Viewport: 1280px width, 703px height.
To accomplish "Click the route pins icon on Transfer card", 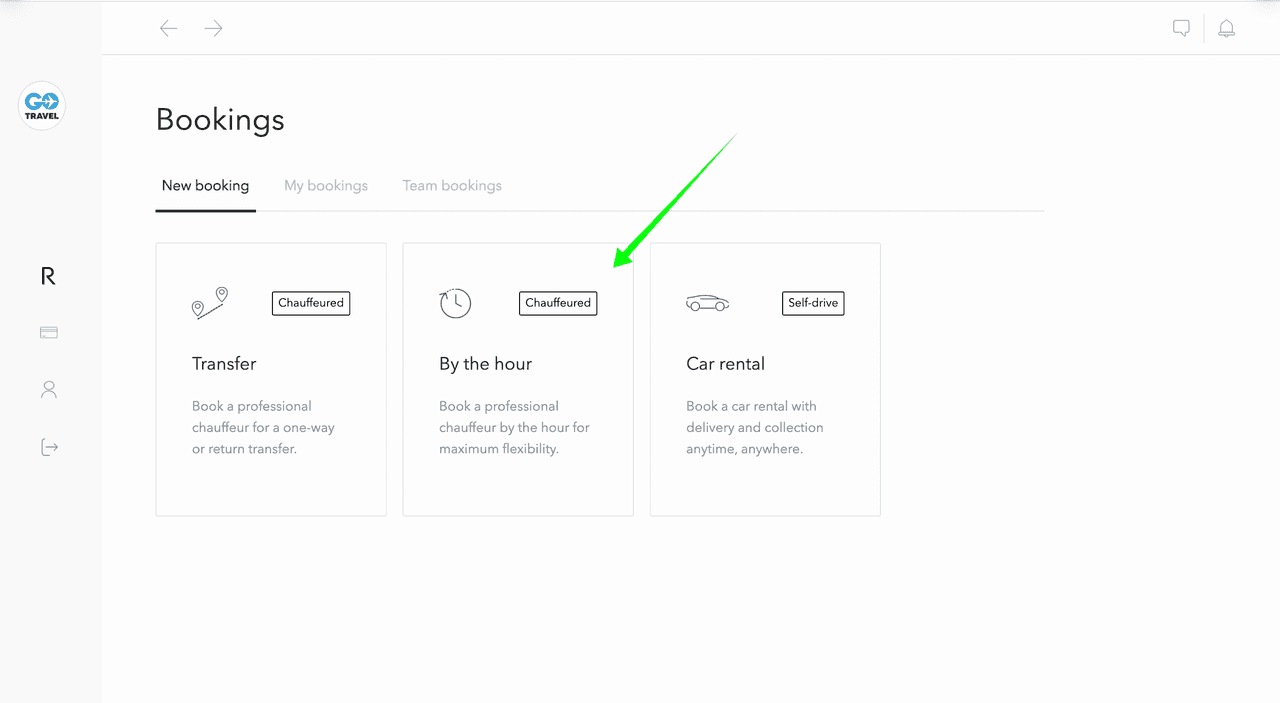I will (x=210, y=303).
